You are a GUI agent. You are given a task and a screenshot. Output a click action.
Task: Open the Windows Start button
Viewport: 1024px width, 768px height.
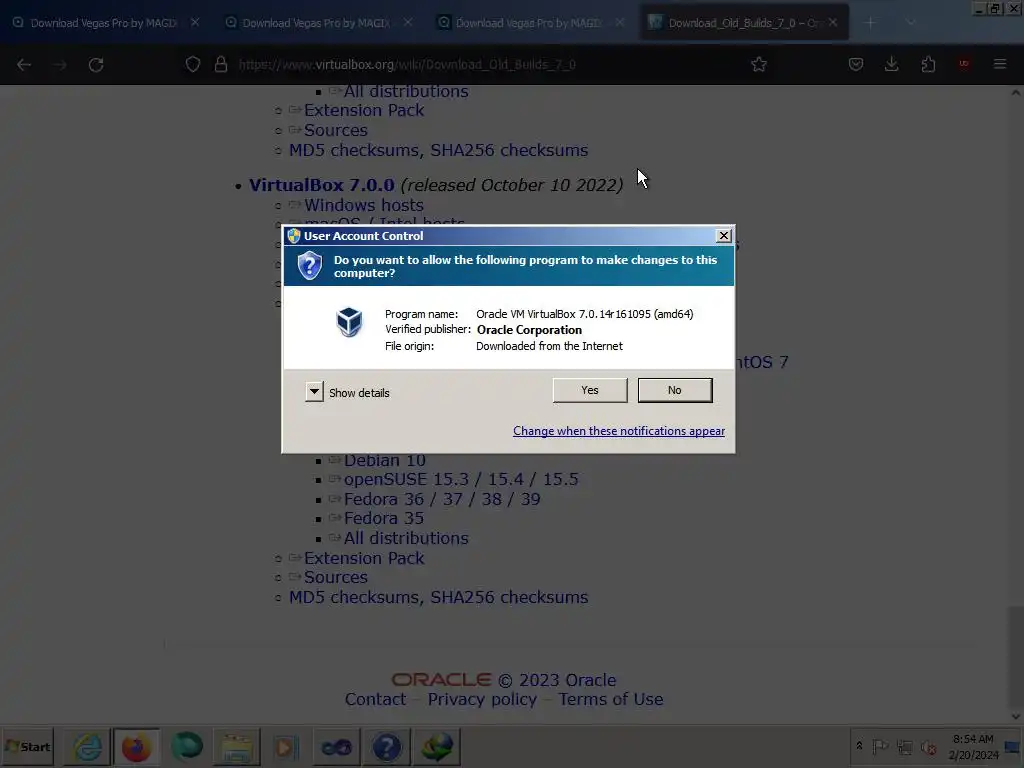tap(28, 746)
